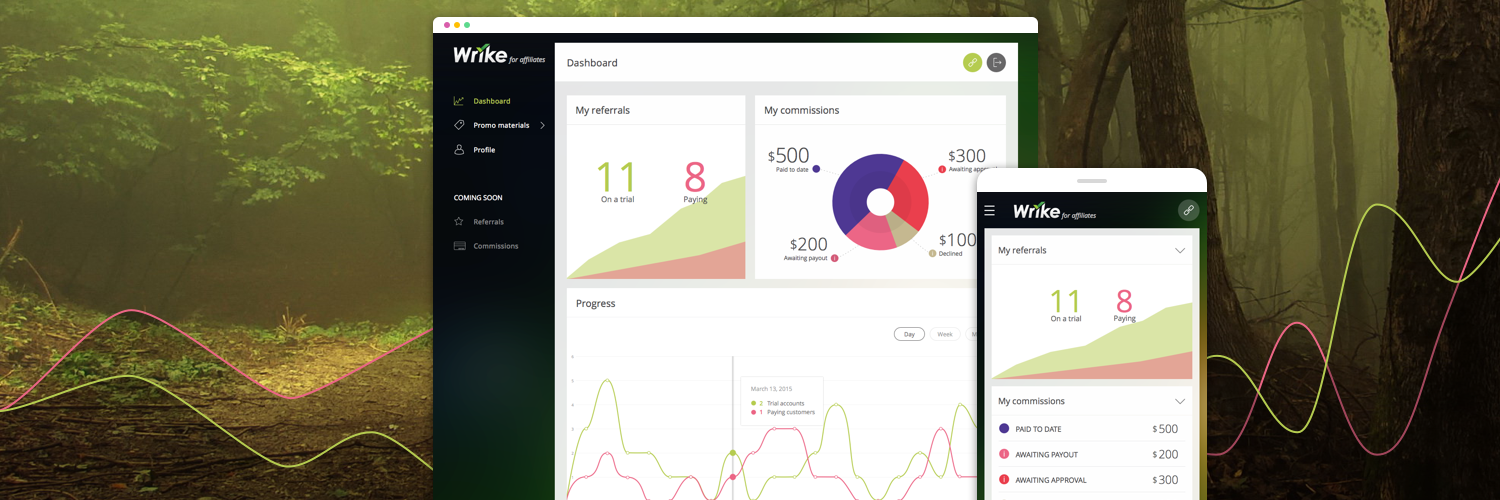Click the 'Dashboard' page title in the header
Screen dimensions: 1500x500
592,62
